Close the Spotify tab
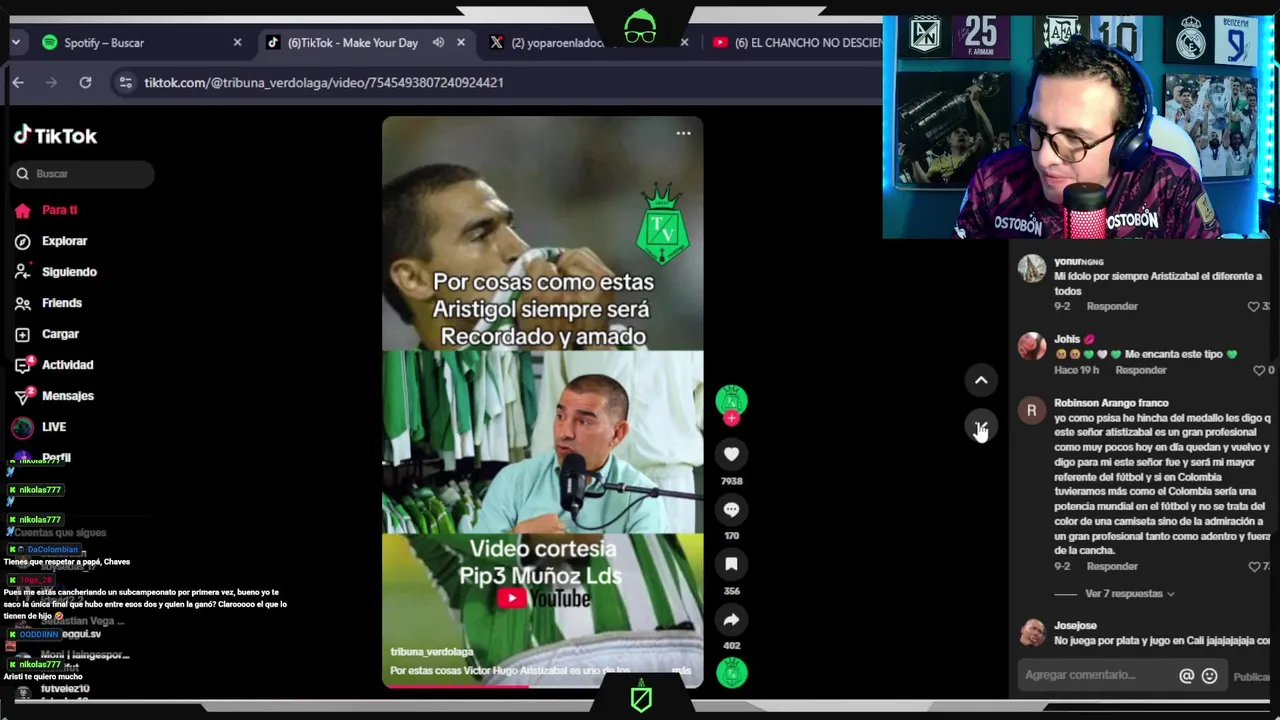The width and height of the screenshot is (1280, 720). coord(237,43)
